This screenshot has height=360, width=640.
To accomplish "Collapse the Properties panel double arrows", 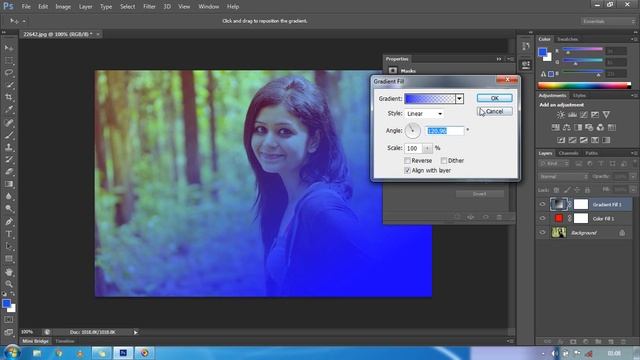I will click(499, 59).
